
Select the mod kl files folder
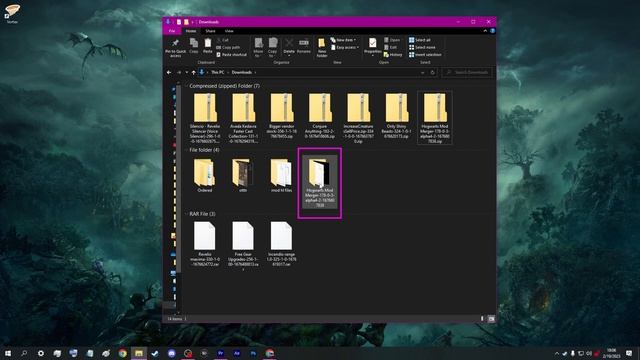coord(282,175)
